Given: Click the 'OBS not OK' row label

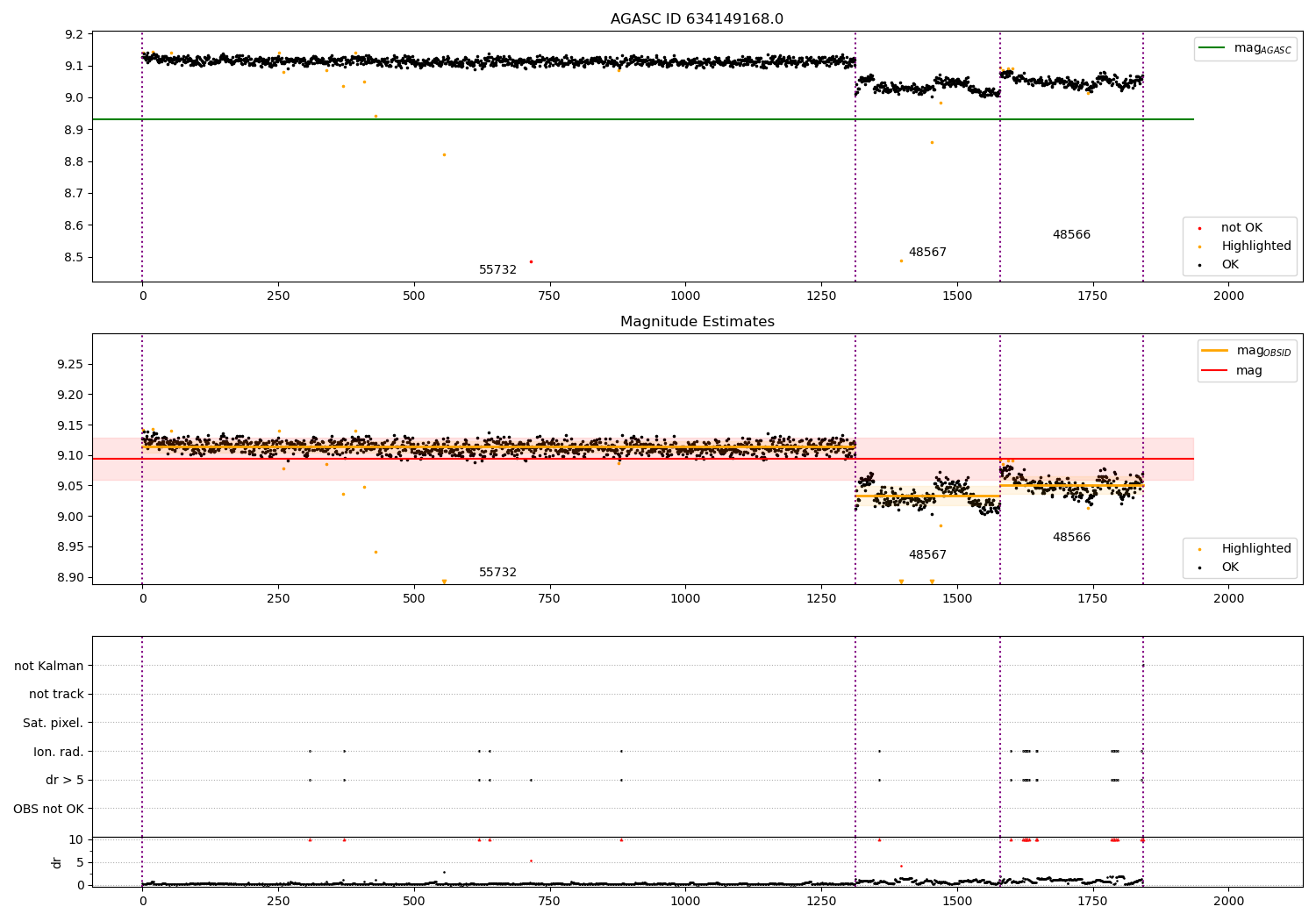Looking at the screenshot, I should point(49,809).
